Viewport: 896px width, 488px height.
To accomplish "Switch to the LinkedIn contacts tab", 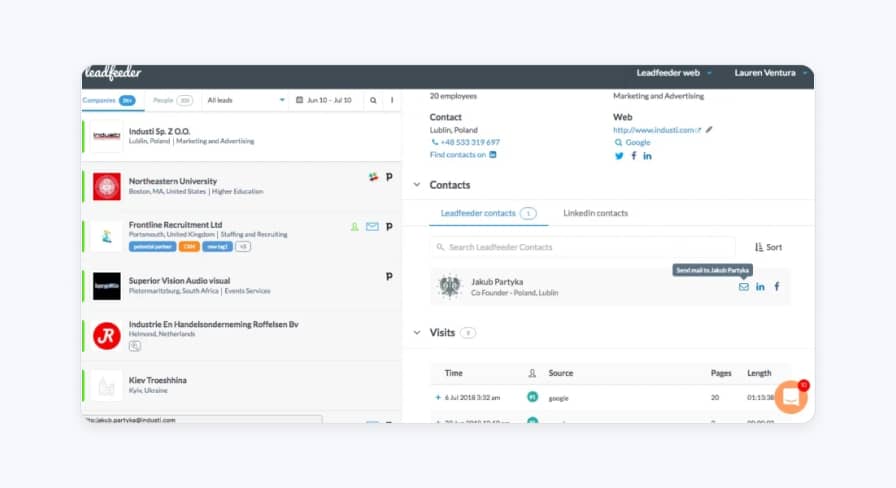I will click(595, 213).
